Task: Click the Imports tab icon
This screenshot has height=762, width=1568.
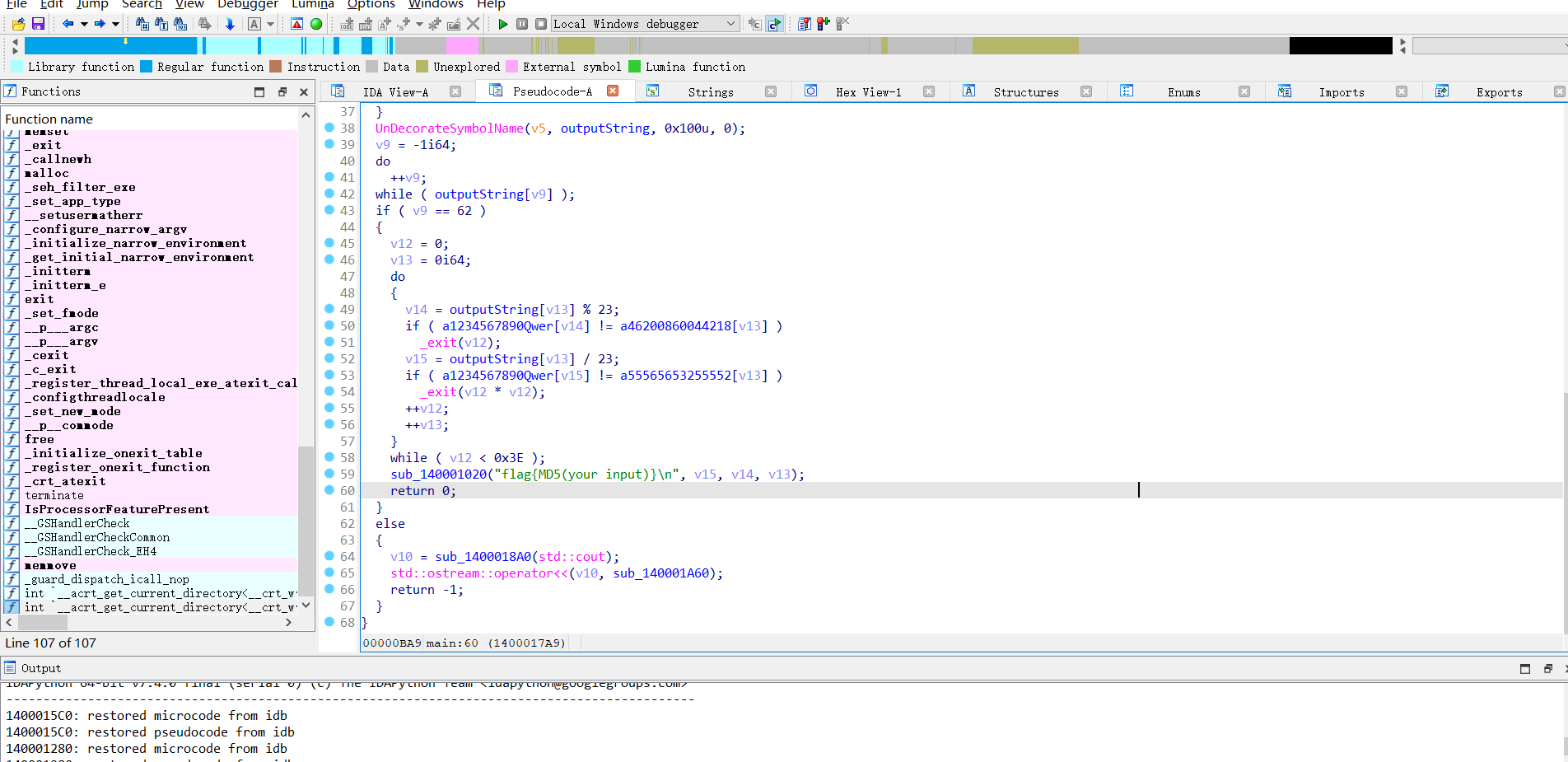Action: (x=1285, y=91)
